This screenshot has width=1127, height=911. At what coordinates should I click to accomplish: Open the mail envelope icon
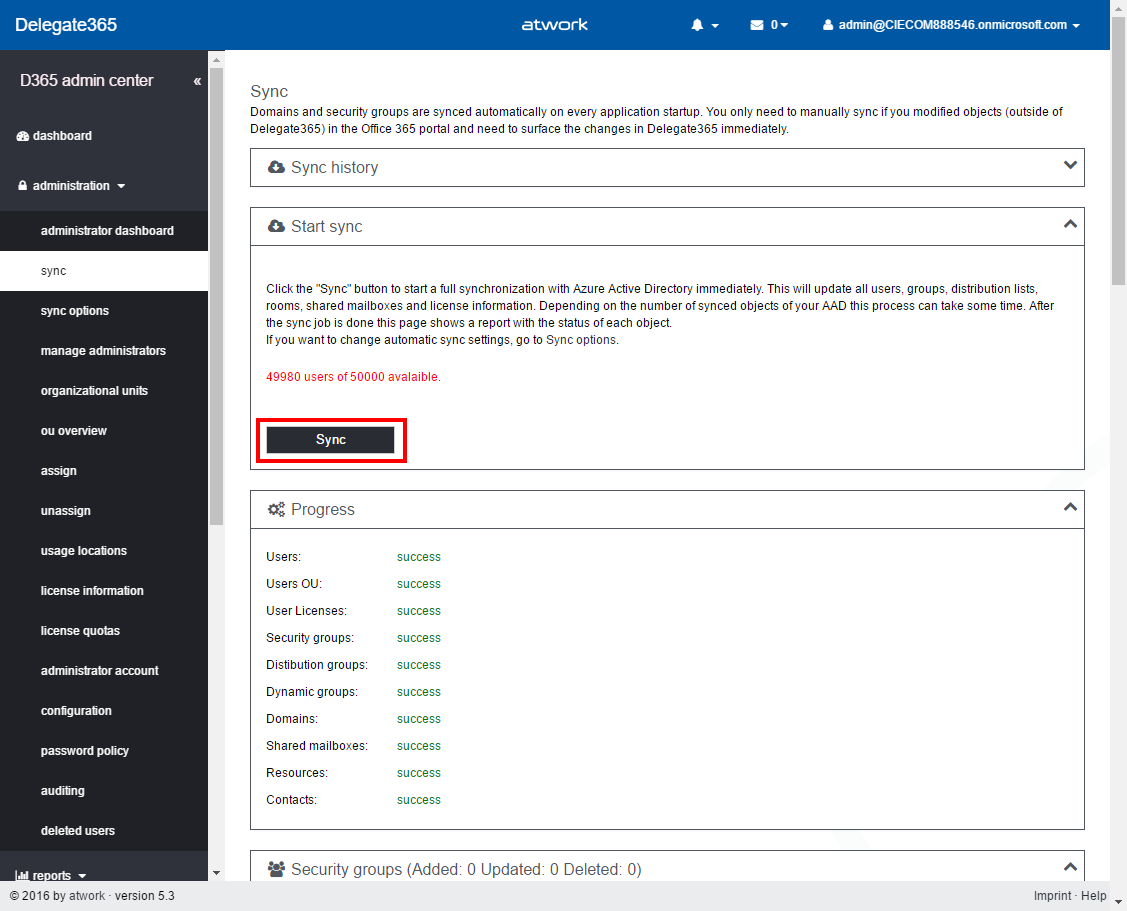tap(757, 25)
